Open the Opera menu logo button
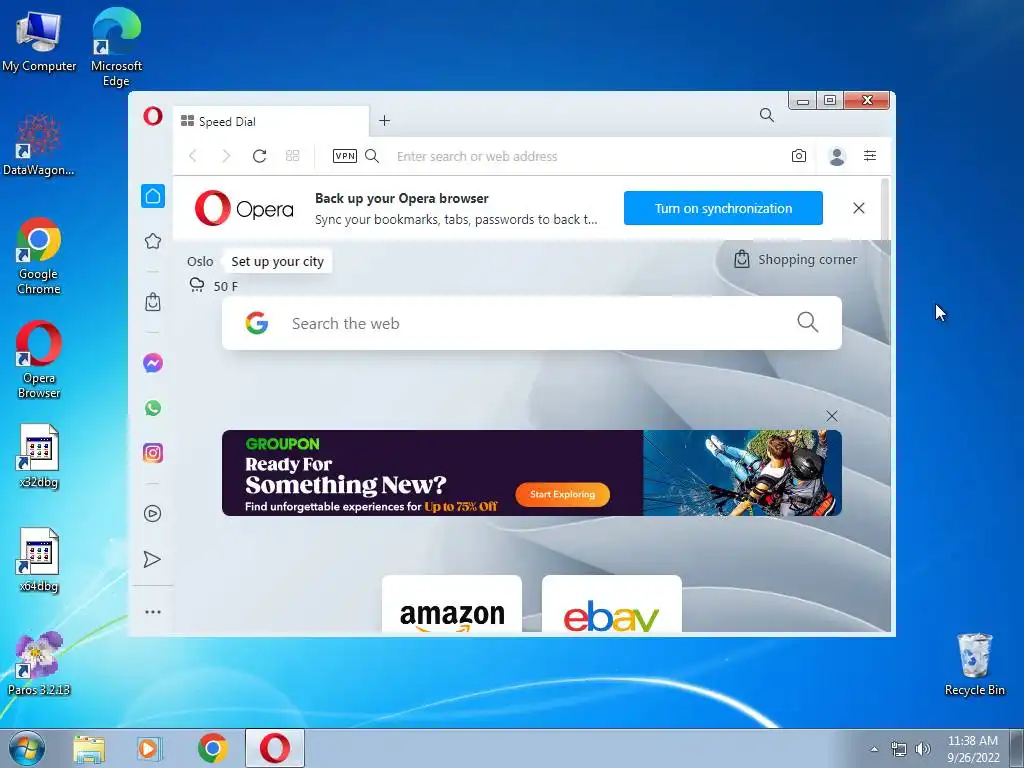Viewport: 1024px width, 768px height. (x=153, y=117)
